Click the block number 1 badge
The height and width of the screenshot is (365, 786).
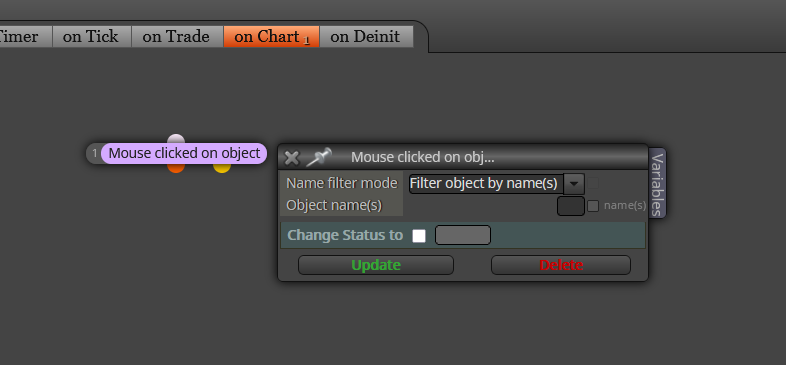[x=95, y=153]
